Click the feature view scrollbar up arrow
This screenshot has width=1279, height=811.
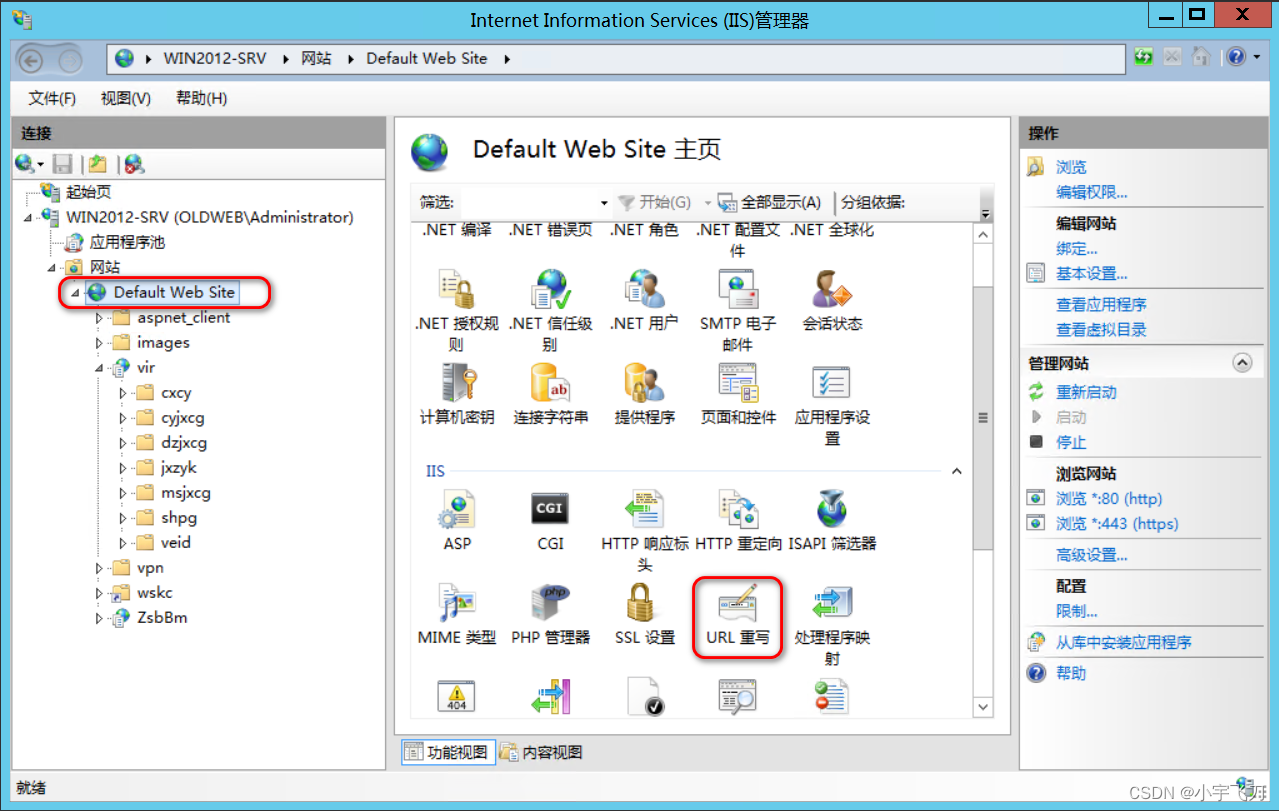click(x=984, y=235)
